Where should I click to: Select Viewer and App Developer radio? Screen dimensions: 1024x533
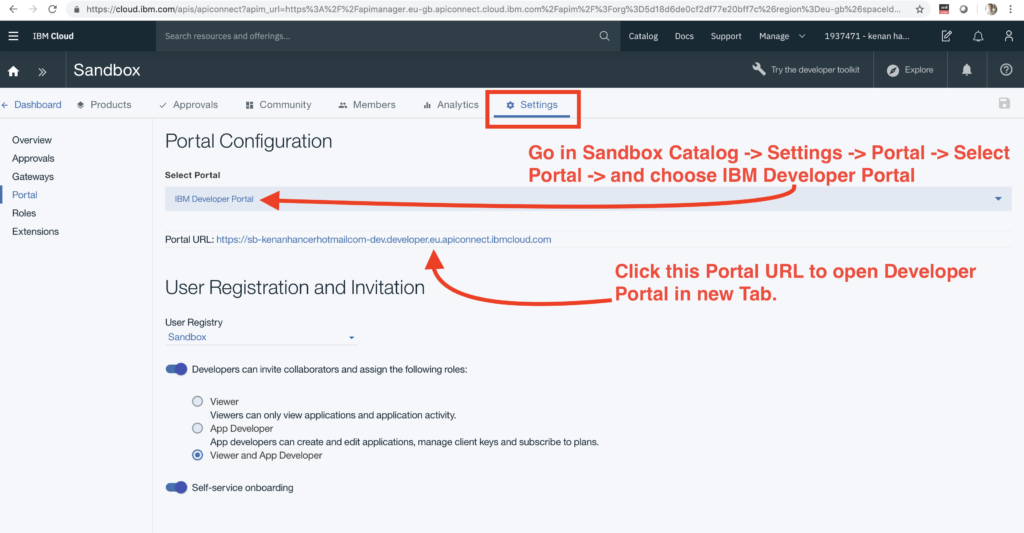click(x=197, y=455)
